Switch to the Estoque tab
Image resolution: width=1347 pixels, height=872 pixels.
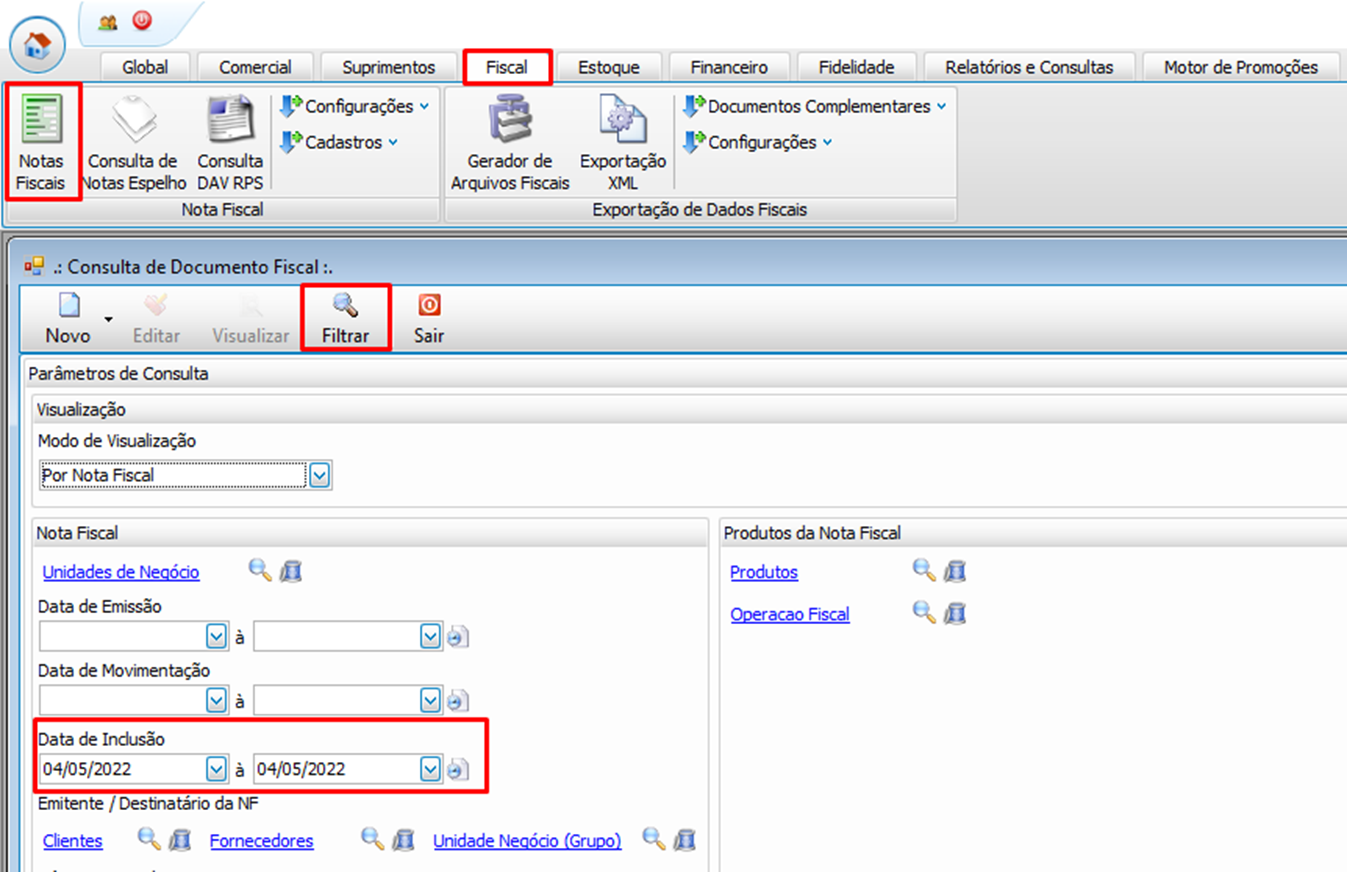click(x=609, y=67)
